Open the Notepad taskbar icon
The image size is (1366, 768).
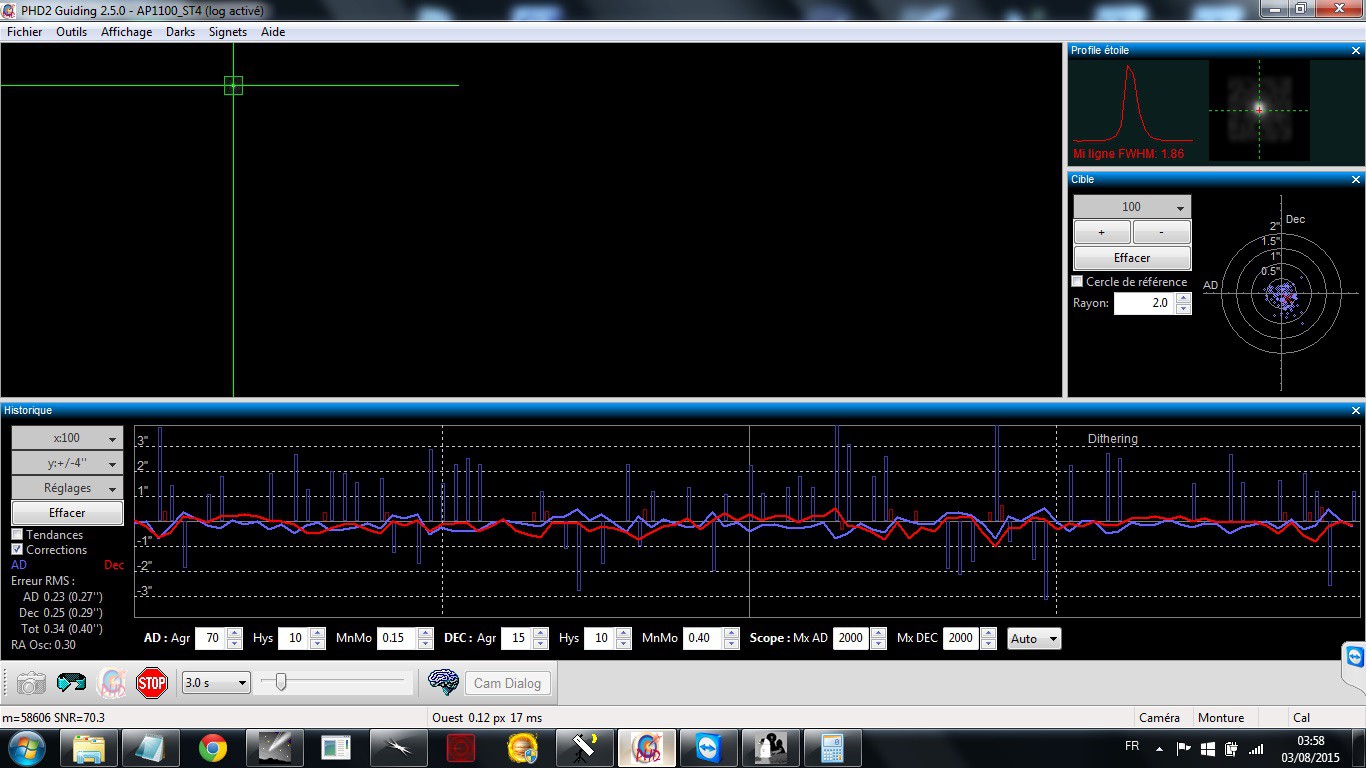click(x=151, y=748)
